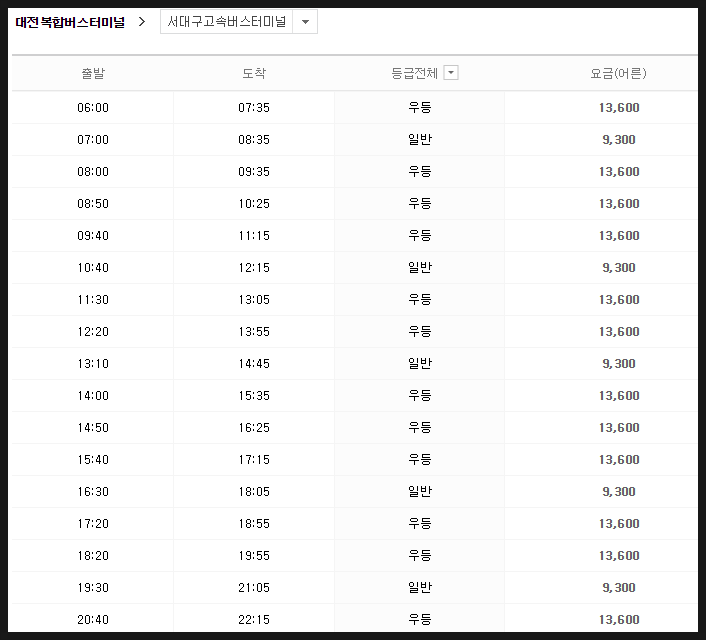Screen dimensions: 706x640
Task: Click the right chevron after 대전복합버스터미널
Action: [142, 22]
